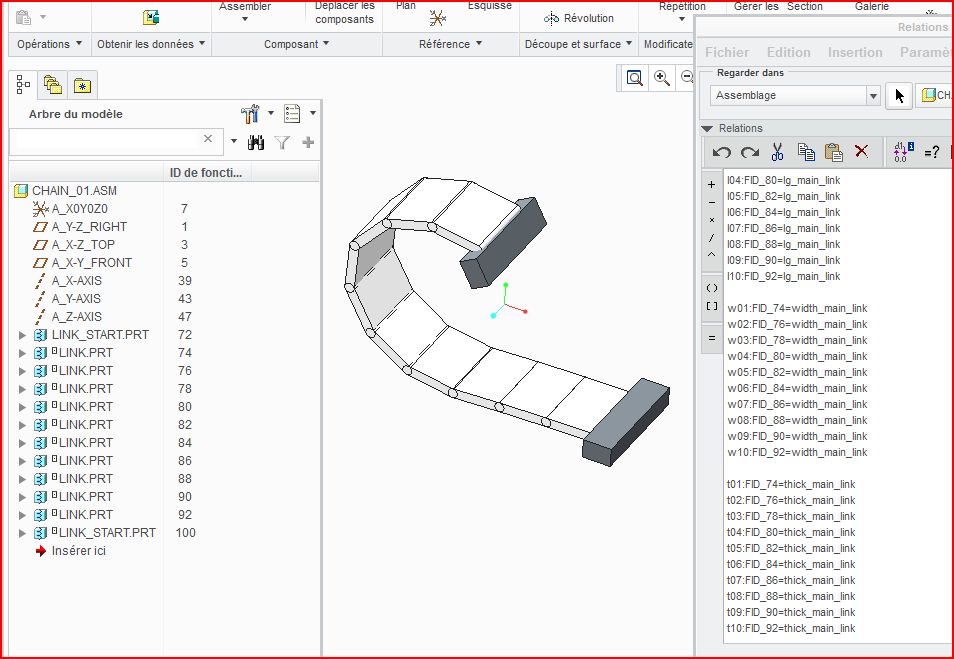Open Opérations ribbon group dropdown

click(x=49, y=44)
